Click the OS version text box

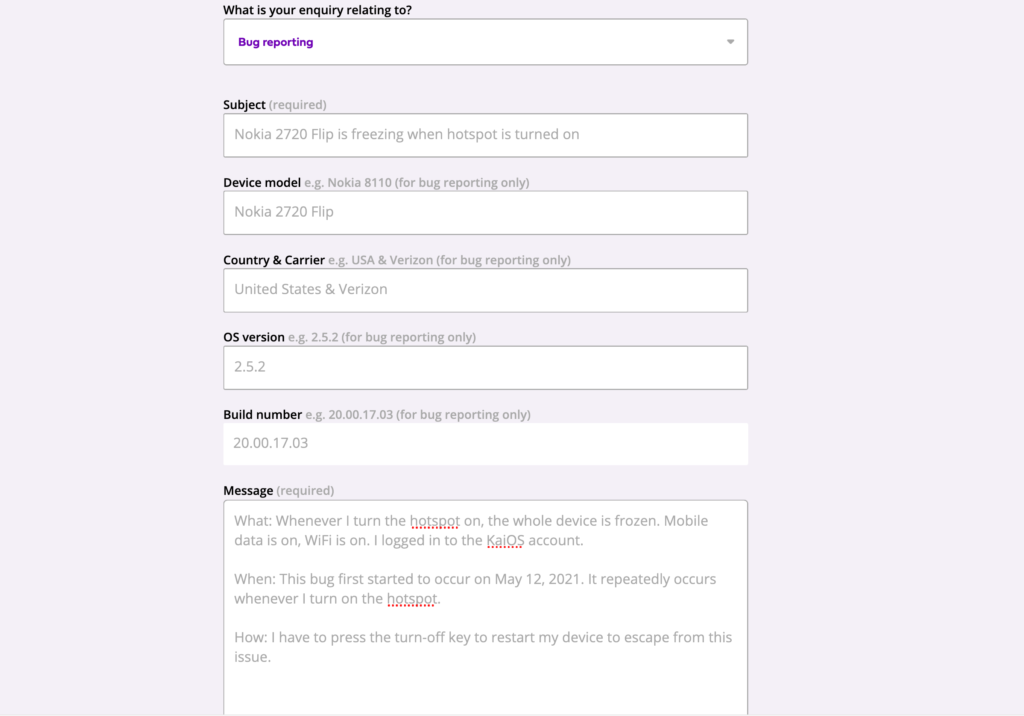(x=485, y=368)
